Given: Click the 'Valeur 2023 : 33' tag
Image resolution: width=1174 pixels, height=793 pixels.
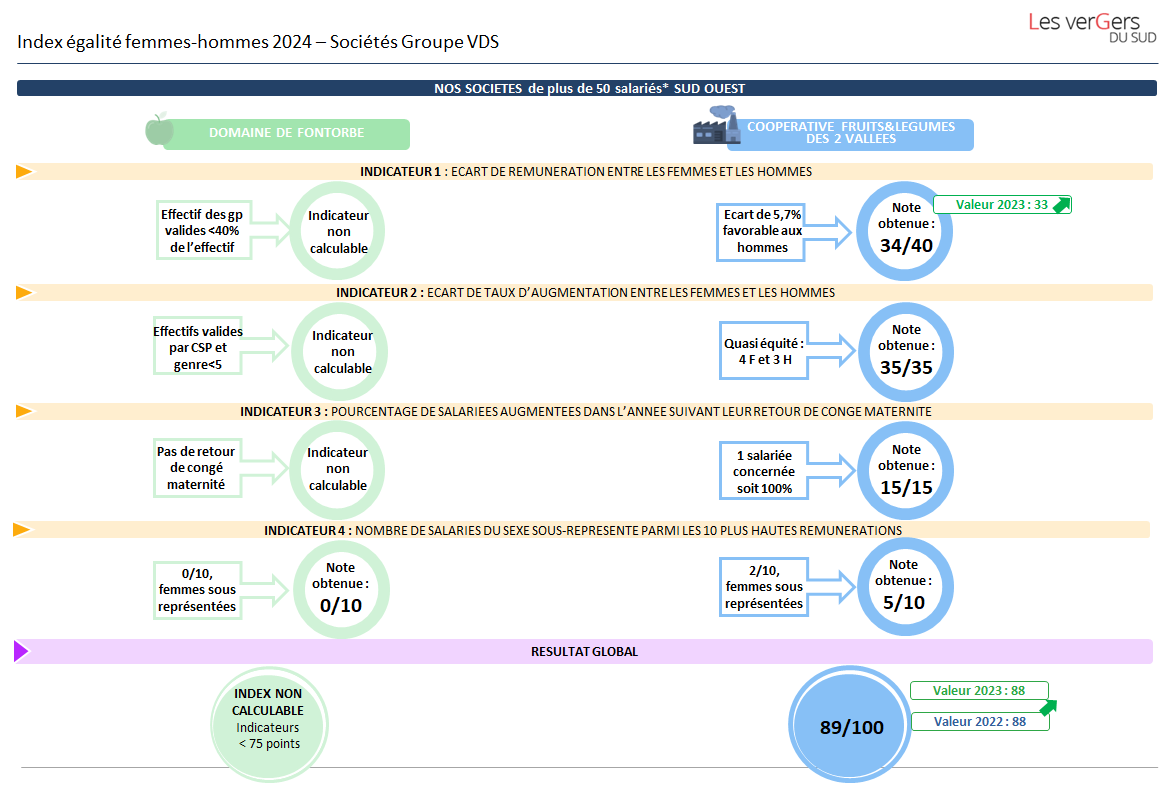Looking at the screenshot, I should click(x=1002, y=205).
